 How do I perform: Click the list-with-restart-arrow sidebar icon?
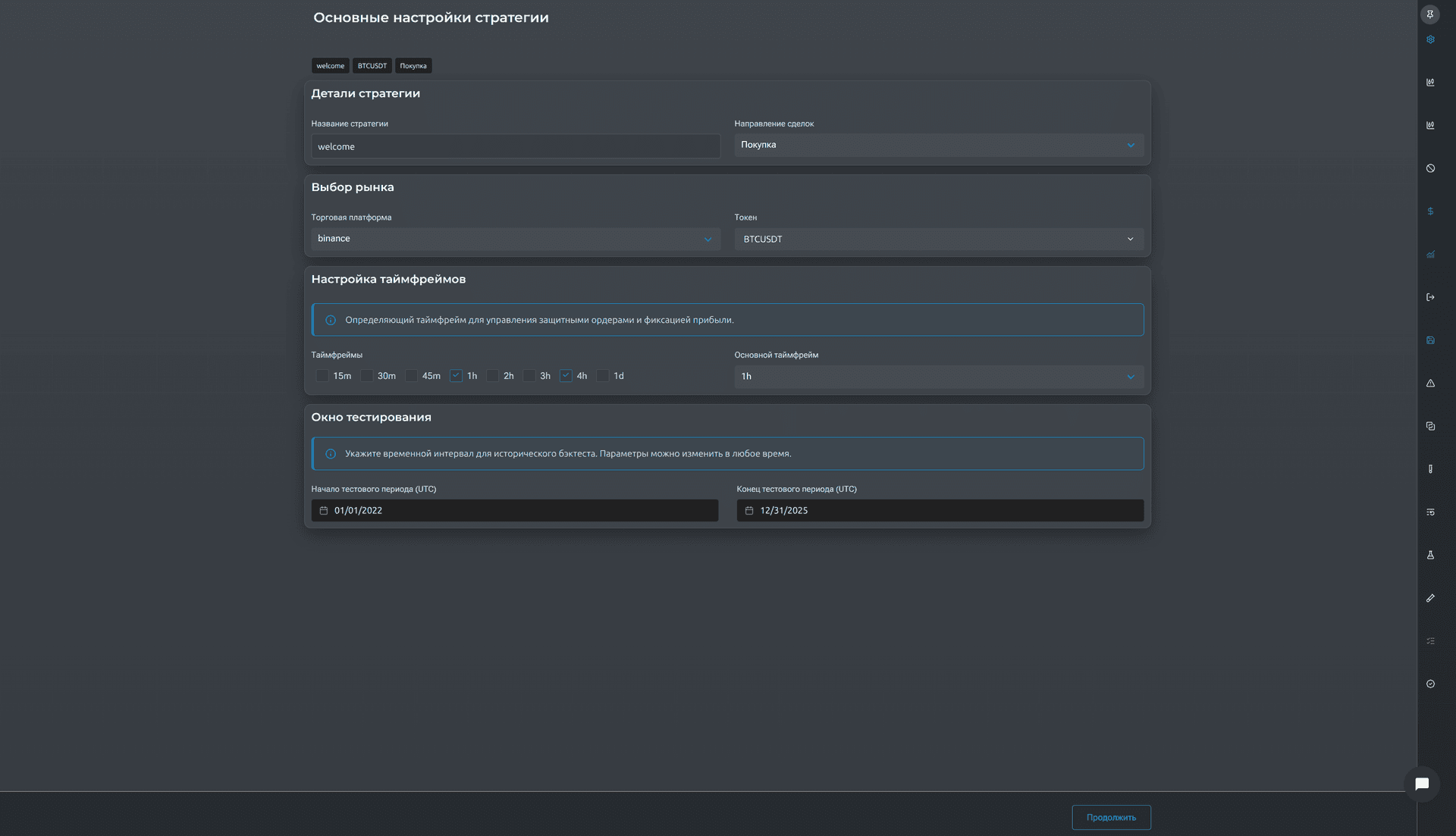(1430, 512)
